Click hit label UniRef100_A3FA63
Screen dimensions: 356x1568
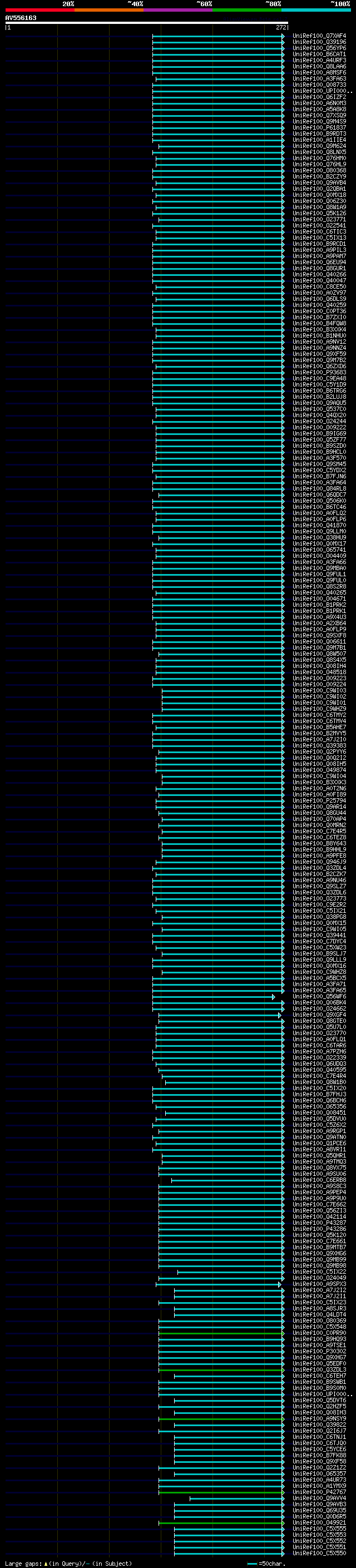[x=319, y=78]
